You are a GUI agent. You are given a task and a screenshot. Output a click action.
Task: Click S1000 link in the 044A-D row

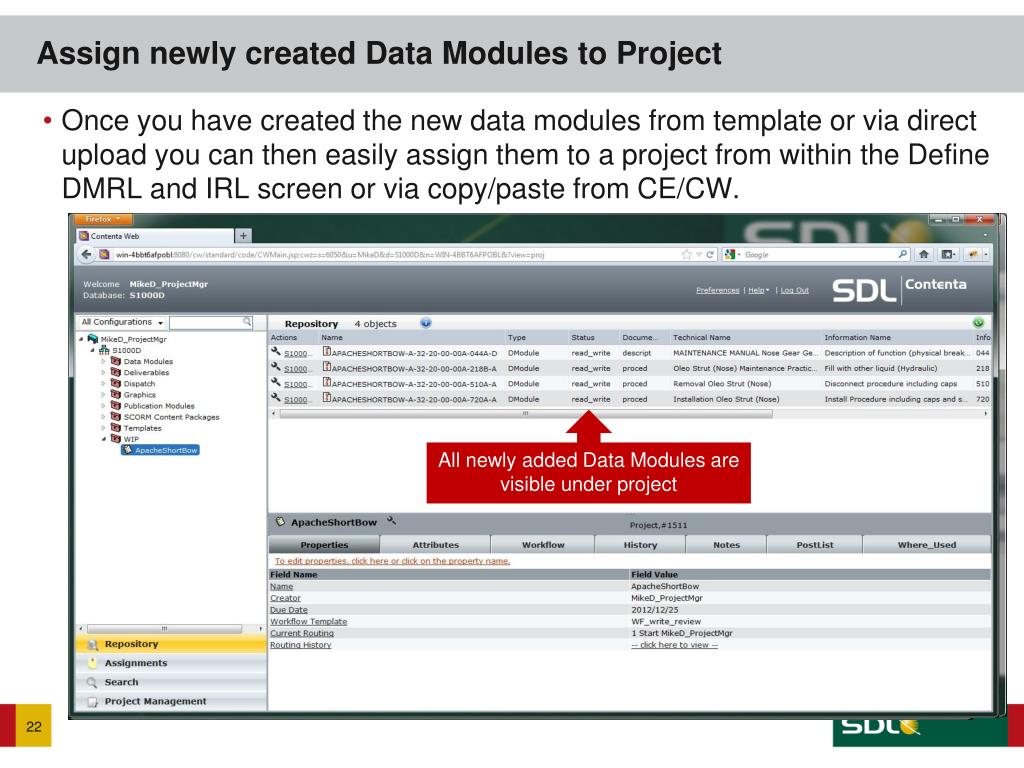(x=296, y=353)
